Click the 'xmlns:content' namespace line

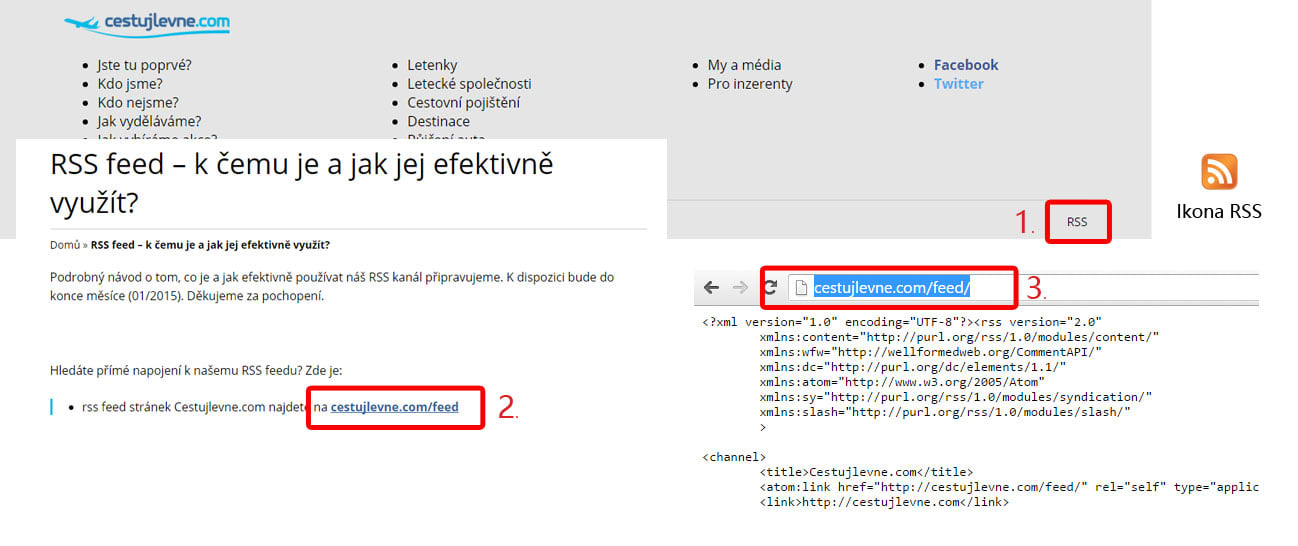point(960,337)
